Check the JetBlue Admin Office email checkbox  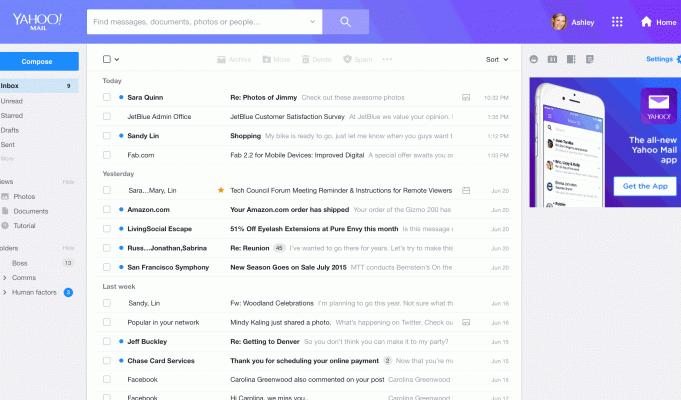click(107, 116)
